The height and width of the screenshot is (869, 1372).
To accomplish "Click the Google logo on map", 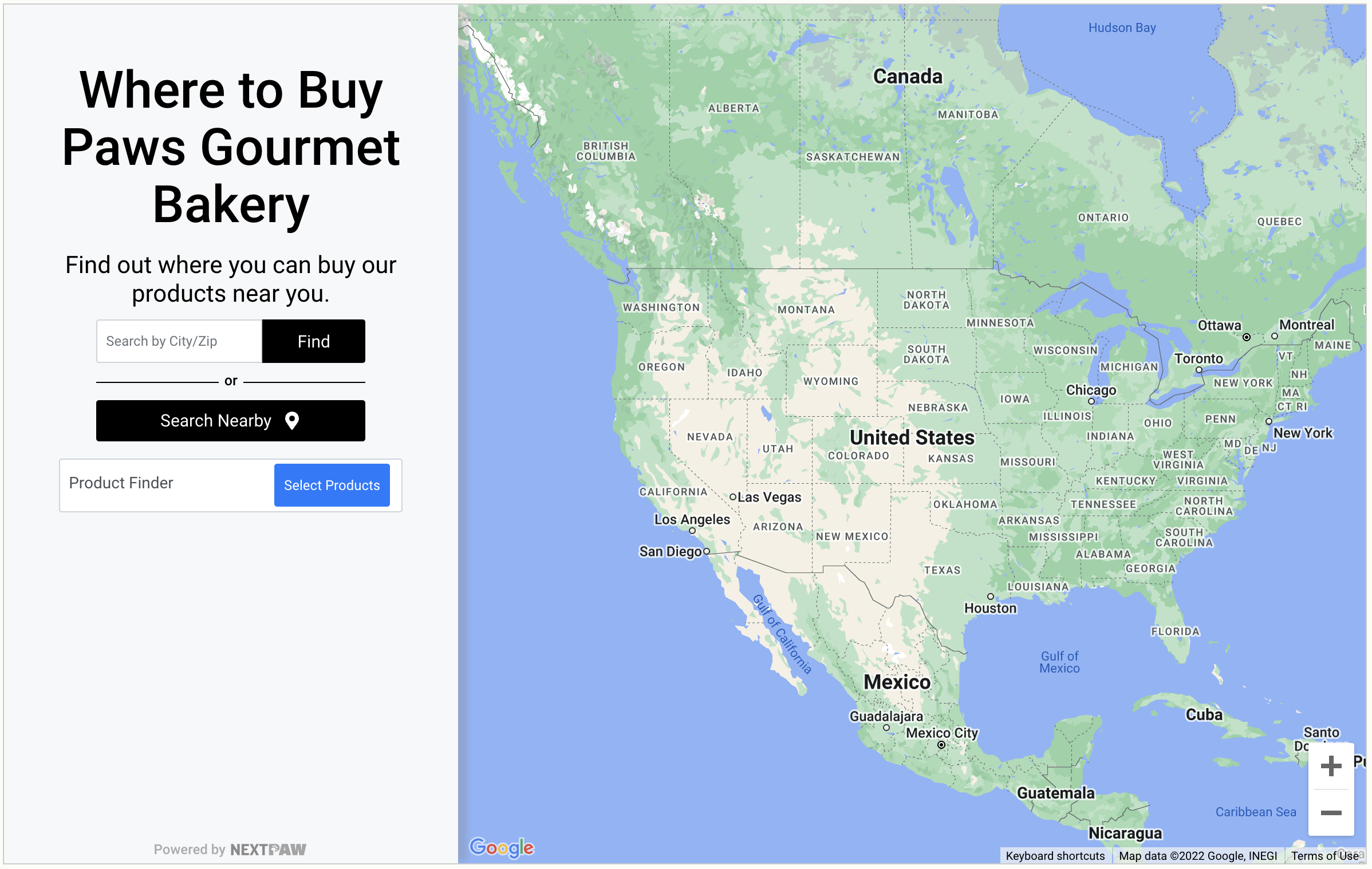I will [502, 847].
